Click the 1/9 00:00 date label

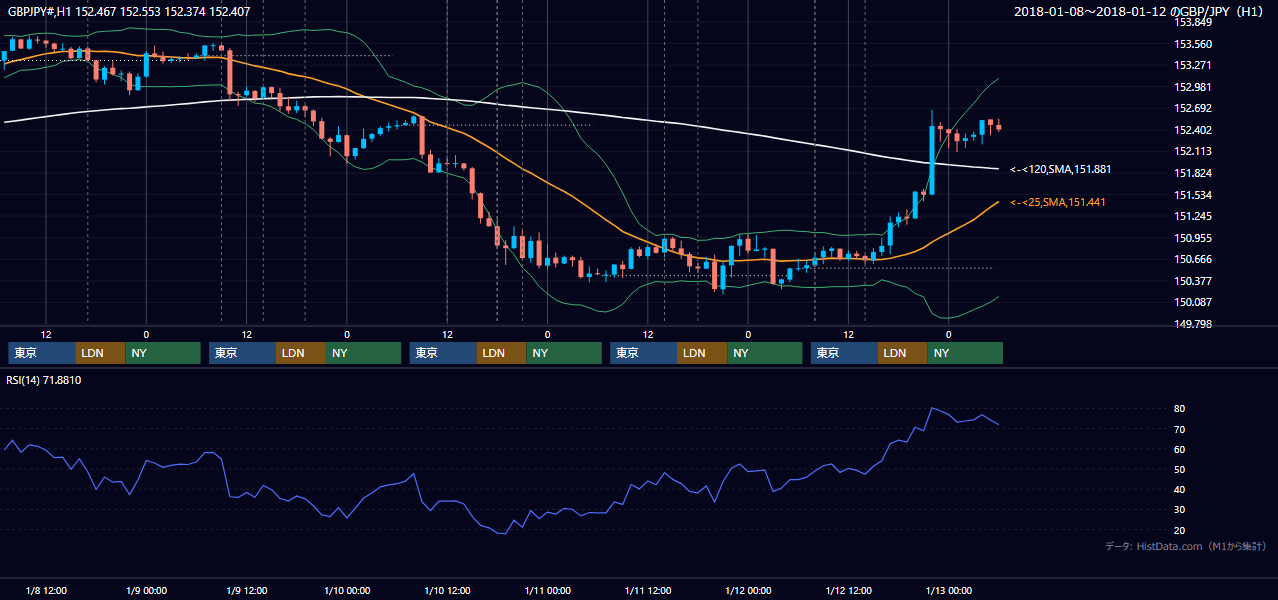146,590
